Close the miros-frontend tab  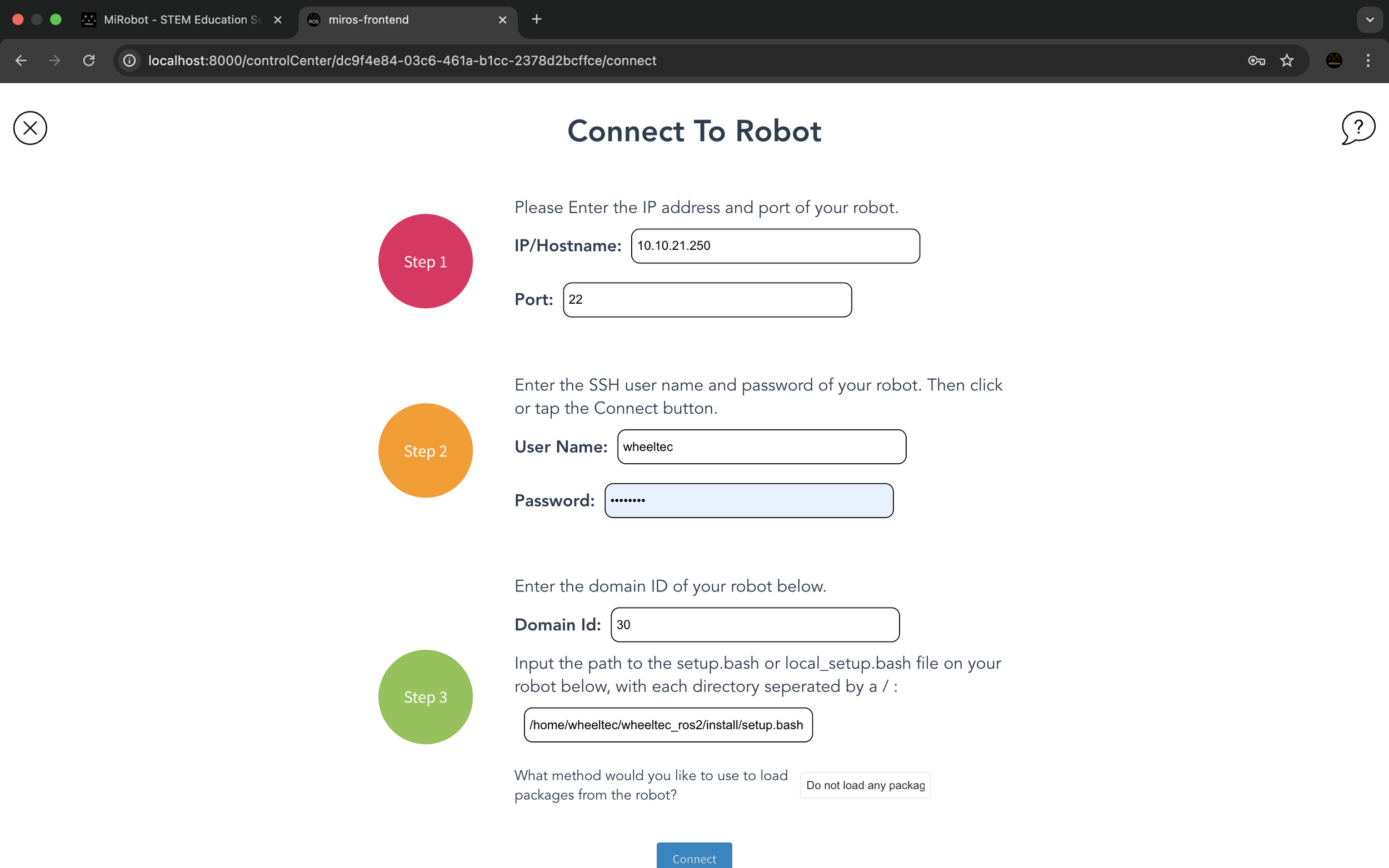click(x=502, y=19)
